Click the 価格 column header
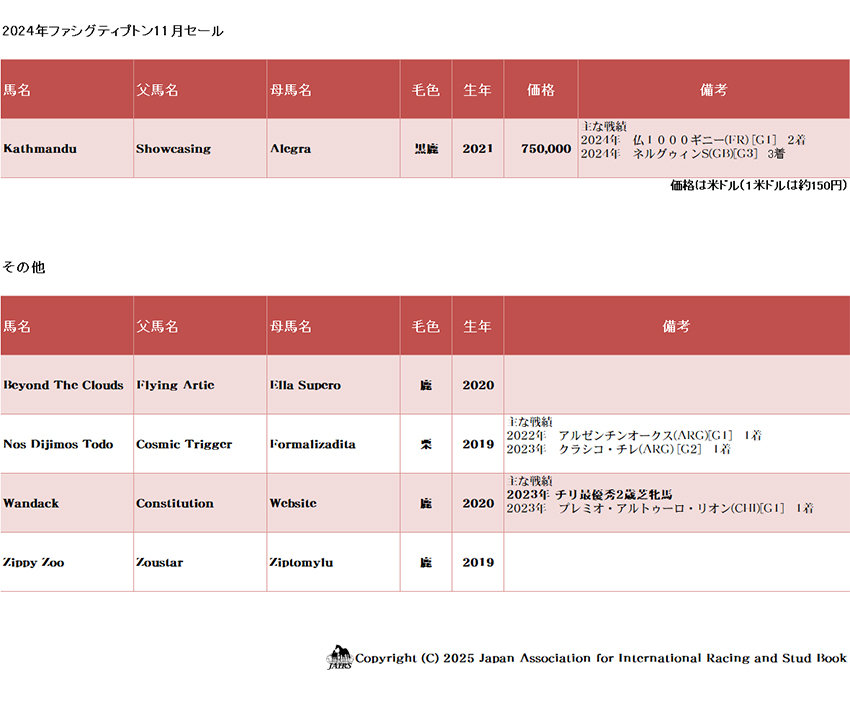850x710 pixels. coord(541,90)
